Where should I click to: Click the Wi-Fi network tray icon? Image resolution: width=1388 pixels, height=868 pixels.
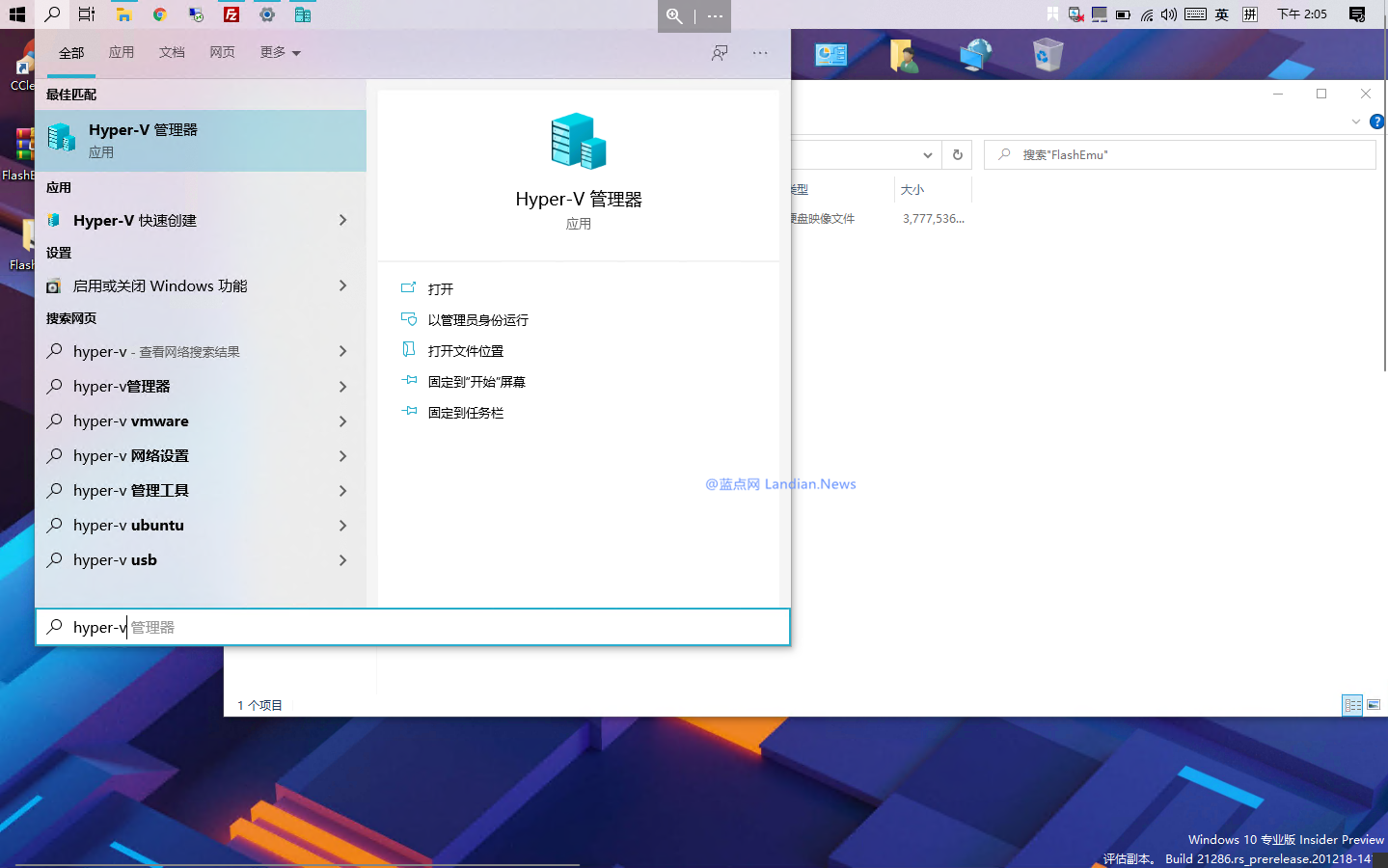1147,14
